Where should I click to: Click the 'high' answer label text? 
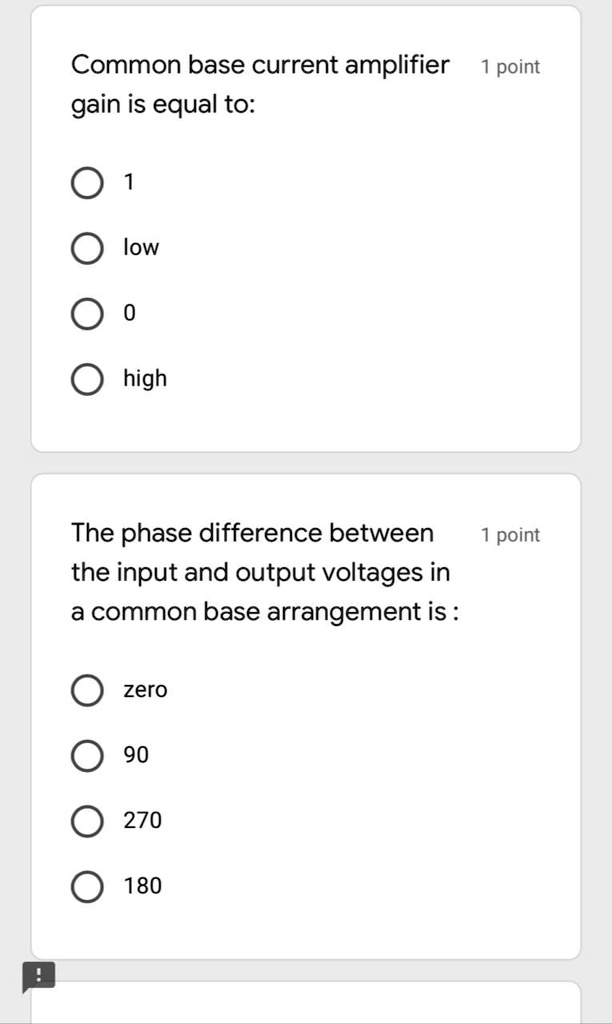144,378
